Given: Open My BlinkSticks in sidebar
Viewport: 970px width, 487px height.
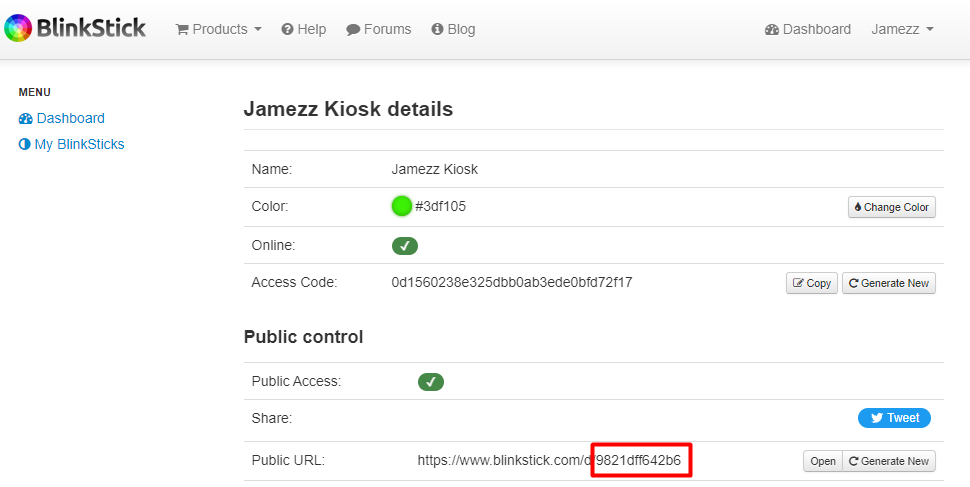Looking at the screenshot, I should point(72,144).
